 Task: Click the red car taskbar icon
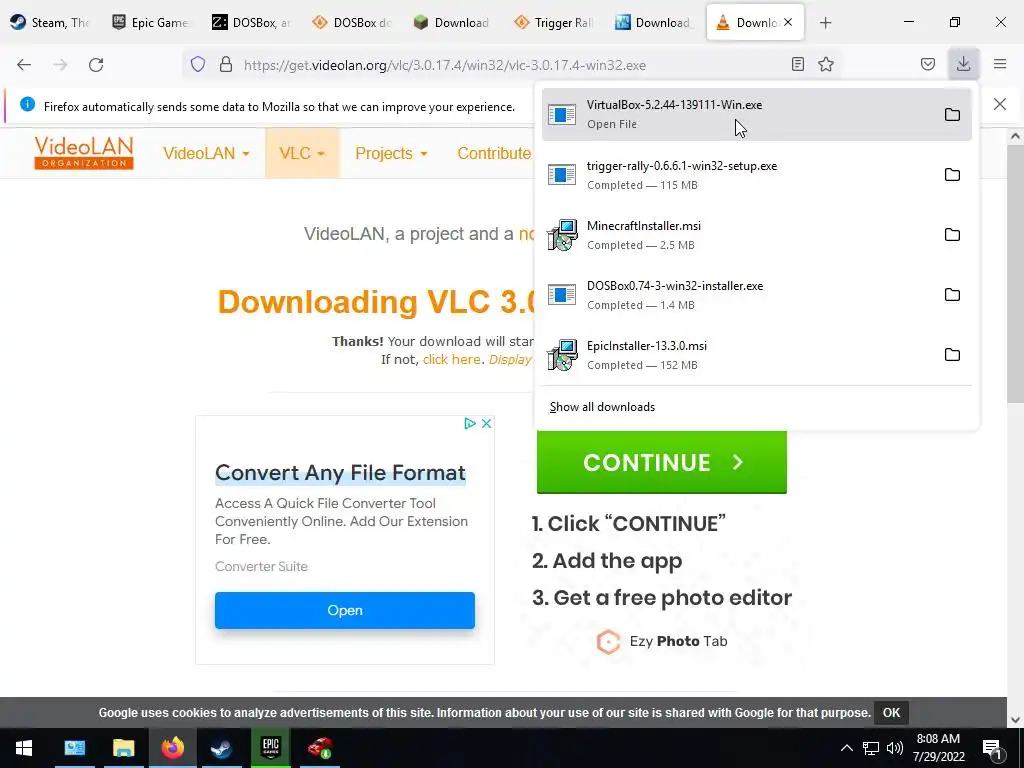tap(319, 748)
